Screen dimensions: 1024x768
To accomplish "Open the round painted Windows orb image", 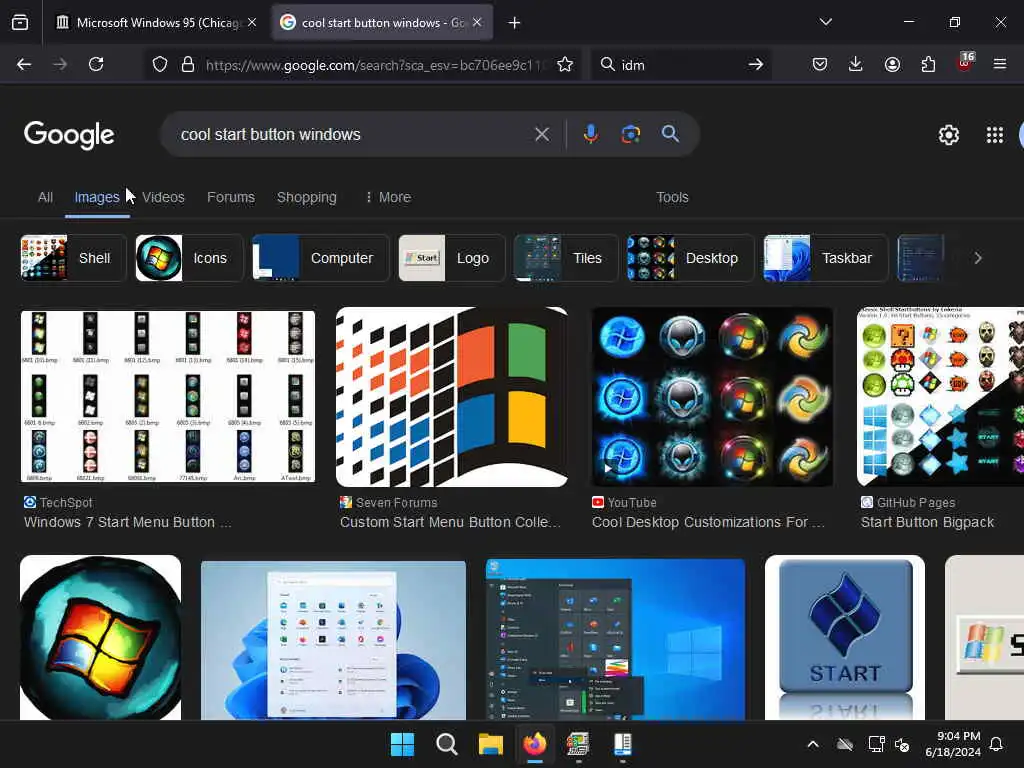I will tap(101, 637).
